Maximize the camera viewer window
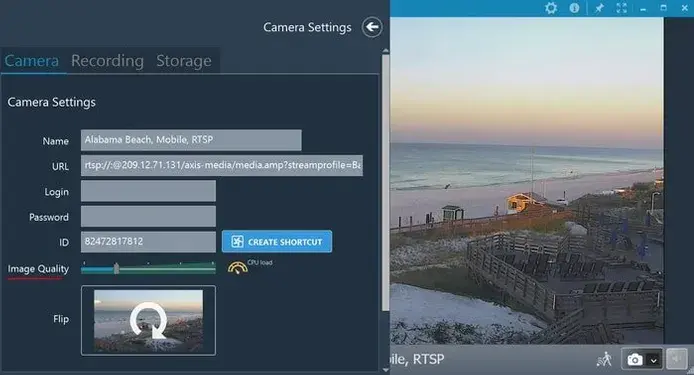This screenshot has width=694, height=375. 663,8
